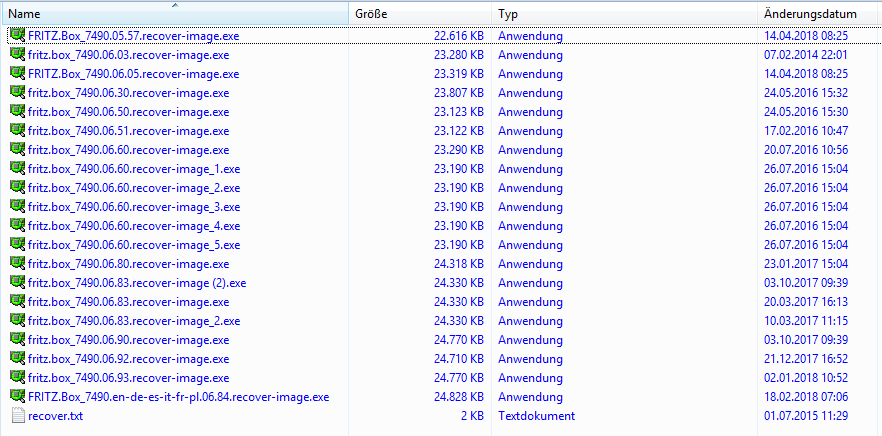Click the date 23.01.2017 15:04

(x=806, y=264)
